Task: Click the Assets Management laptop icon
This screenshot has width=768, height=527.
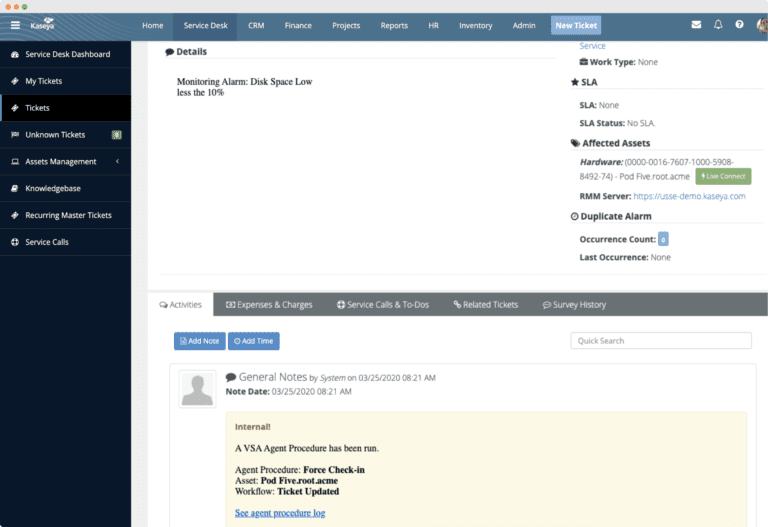Action: [x=15, y=162]
